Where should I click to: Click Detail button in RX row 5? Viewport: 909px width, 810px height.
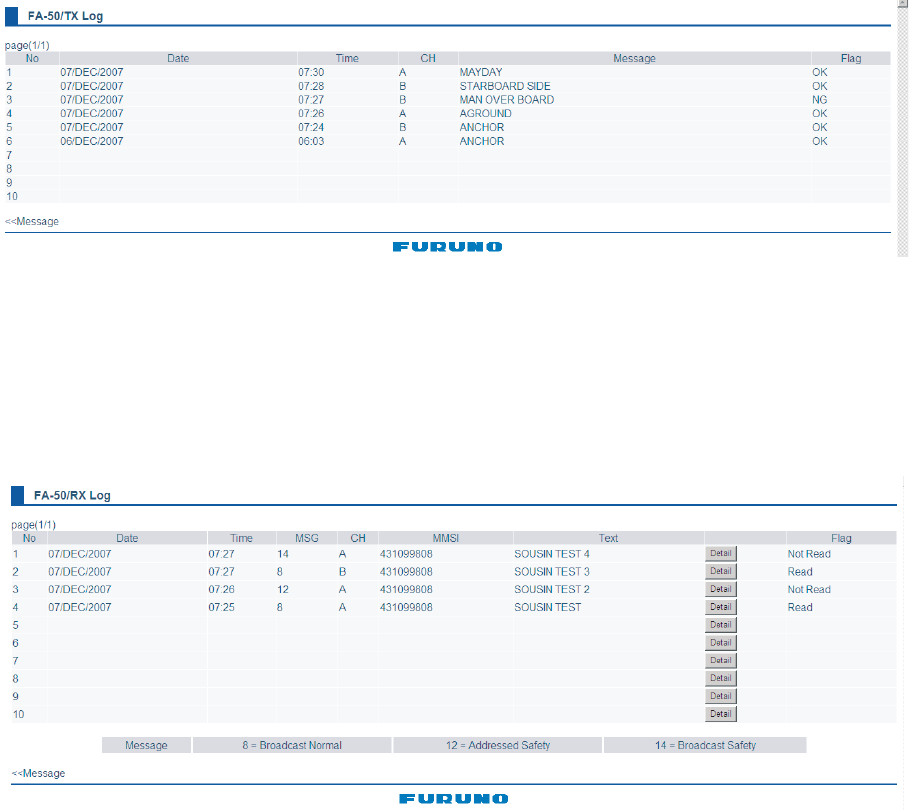(721, 625)
